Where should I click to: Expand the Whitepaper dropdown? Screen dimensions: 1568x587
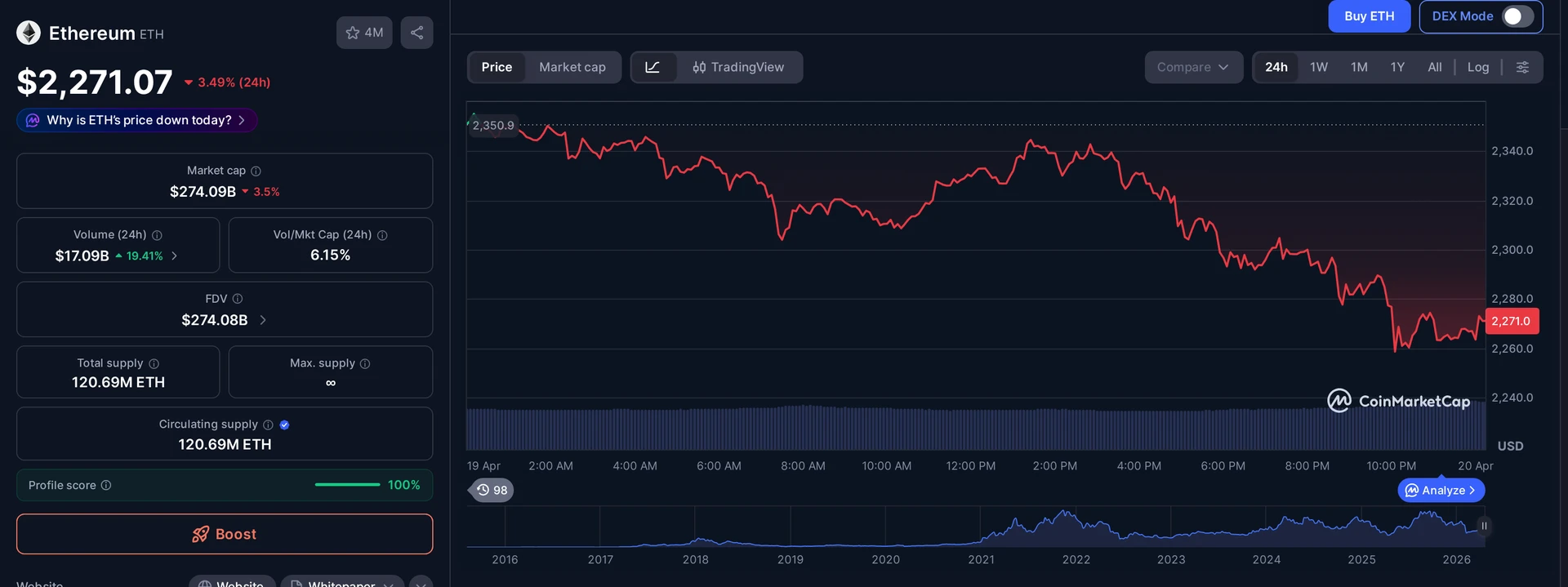(342, 582)
